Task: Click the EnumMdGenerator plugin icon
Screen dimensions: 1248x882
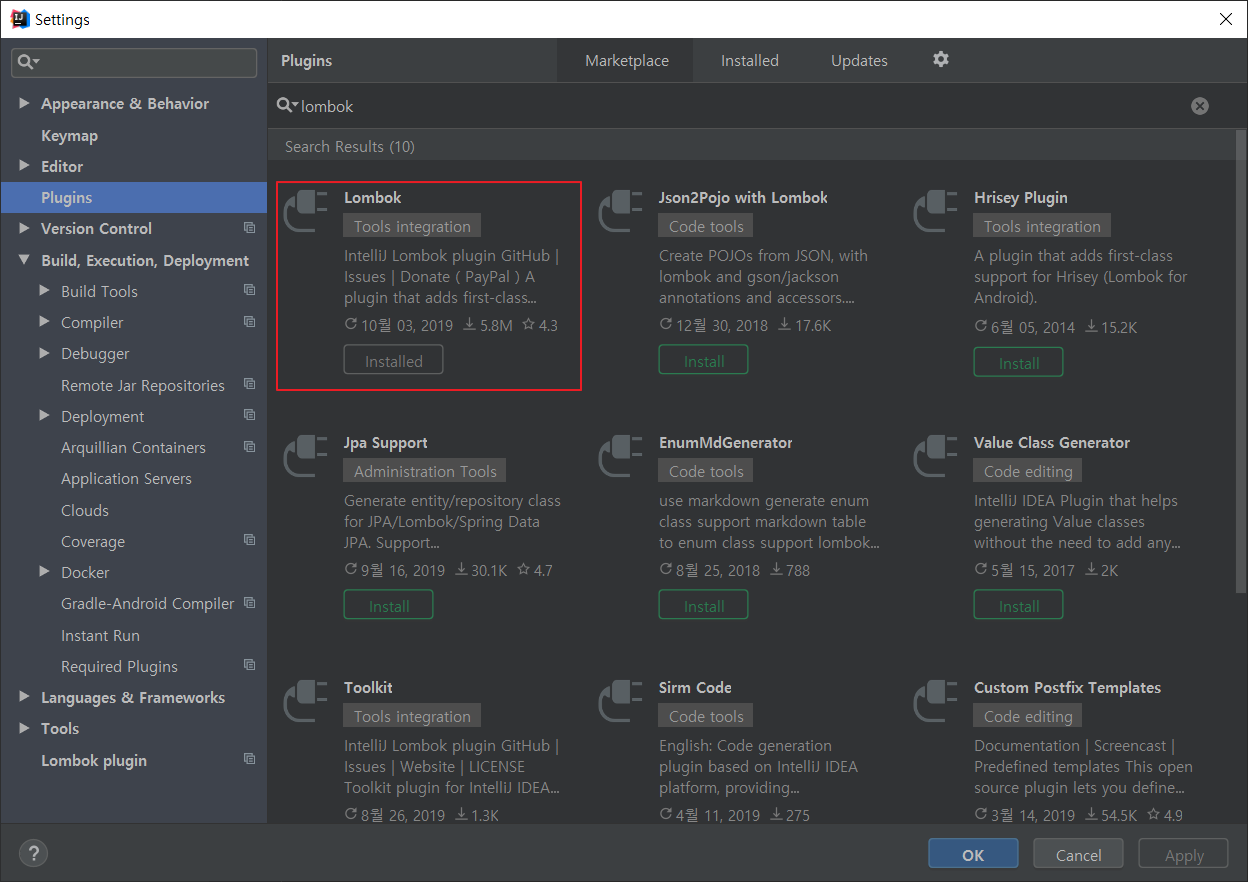Action: pos(621,457)
